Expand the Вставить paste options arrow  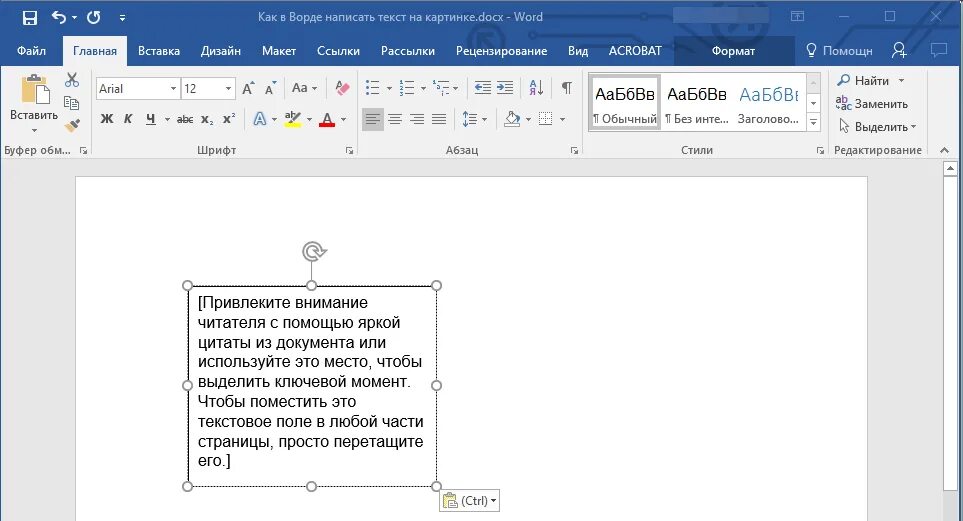[x=34, y=130]
